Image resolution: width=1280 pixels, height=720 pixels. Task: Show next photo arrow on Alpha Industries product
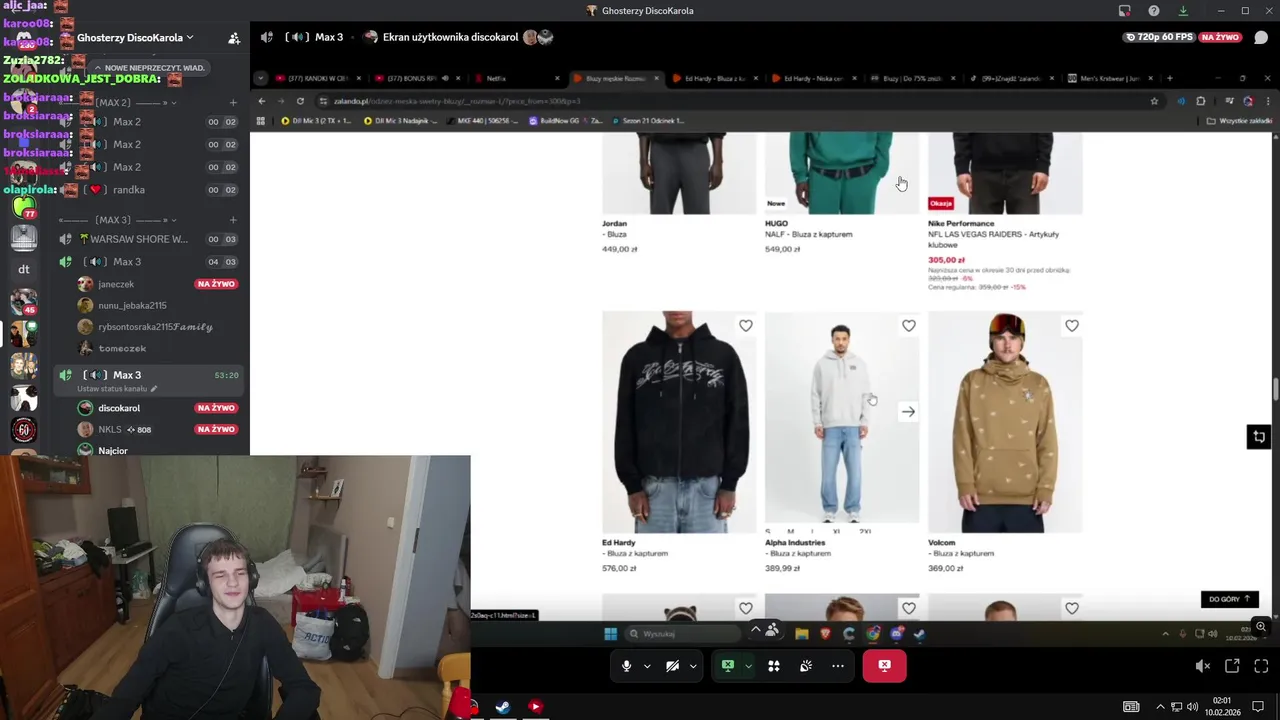[908, 411]
